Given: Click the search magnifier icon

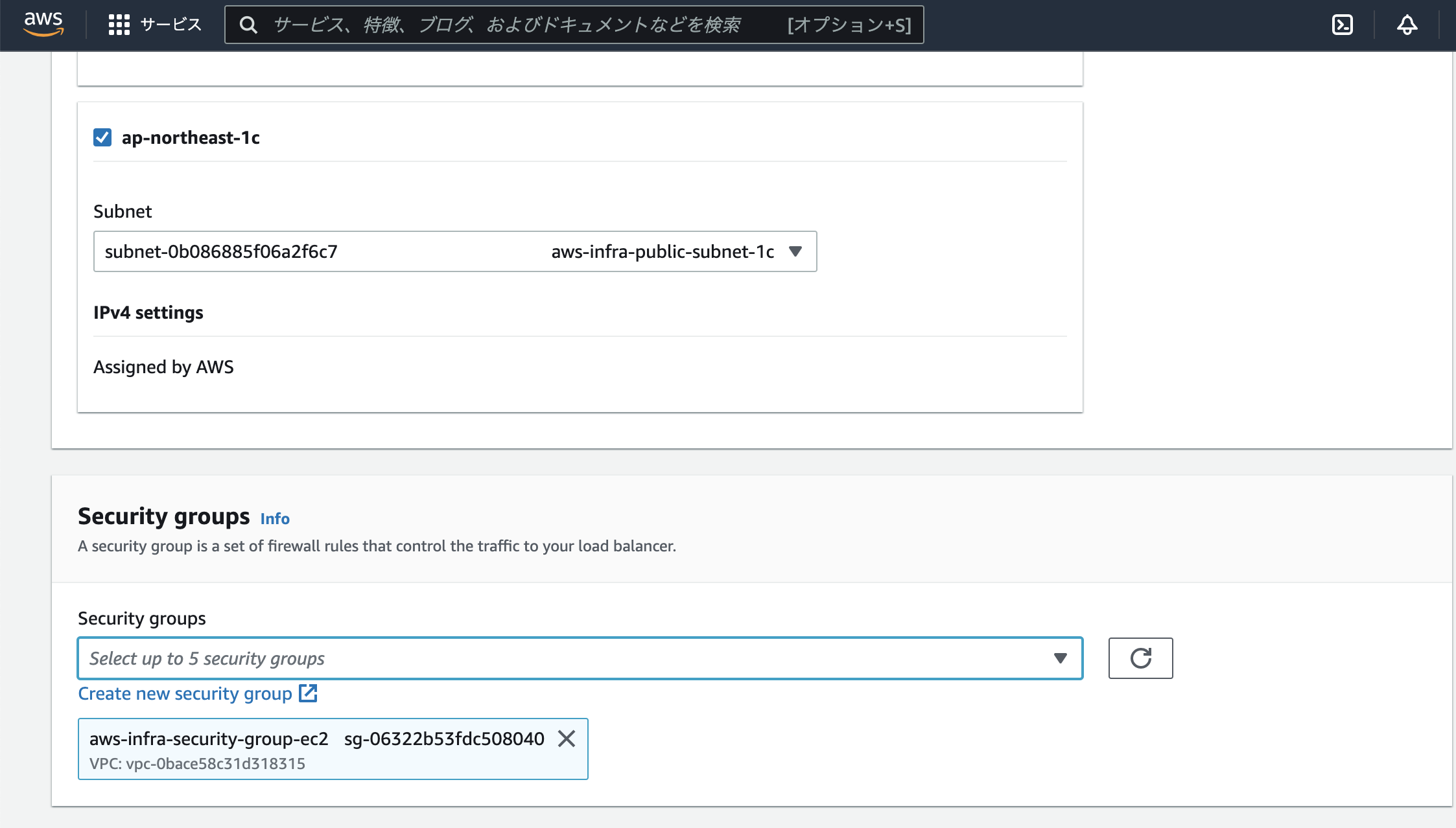Looking at the screenshot, I should tap(249, 25).
